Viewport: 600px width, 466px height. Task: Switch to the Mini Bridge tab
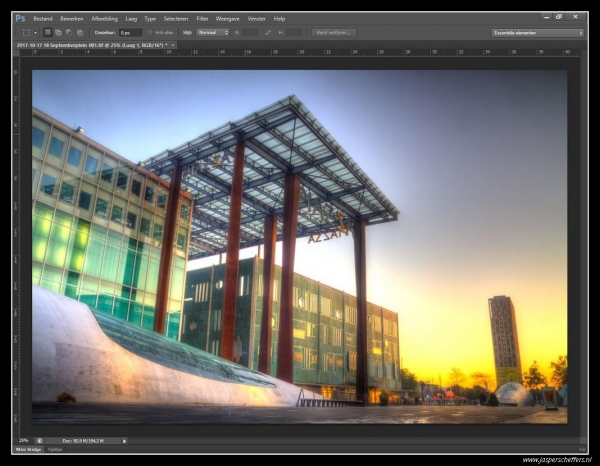point(28,450)
